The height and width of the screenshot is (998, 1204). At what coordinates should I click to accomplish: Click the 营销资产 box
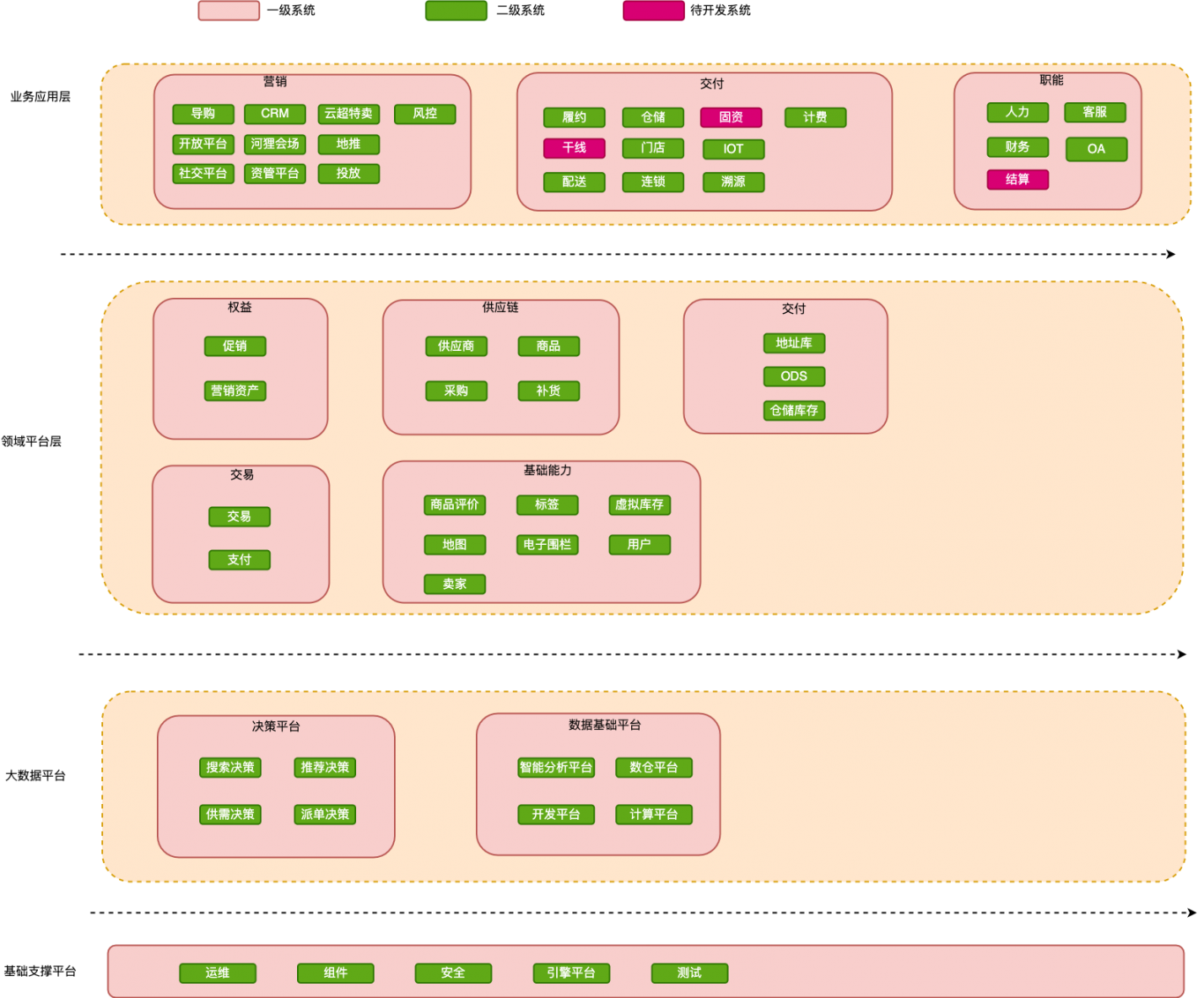(x=235, y=391)
